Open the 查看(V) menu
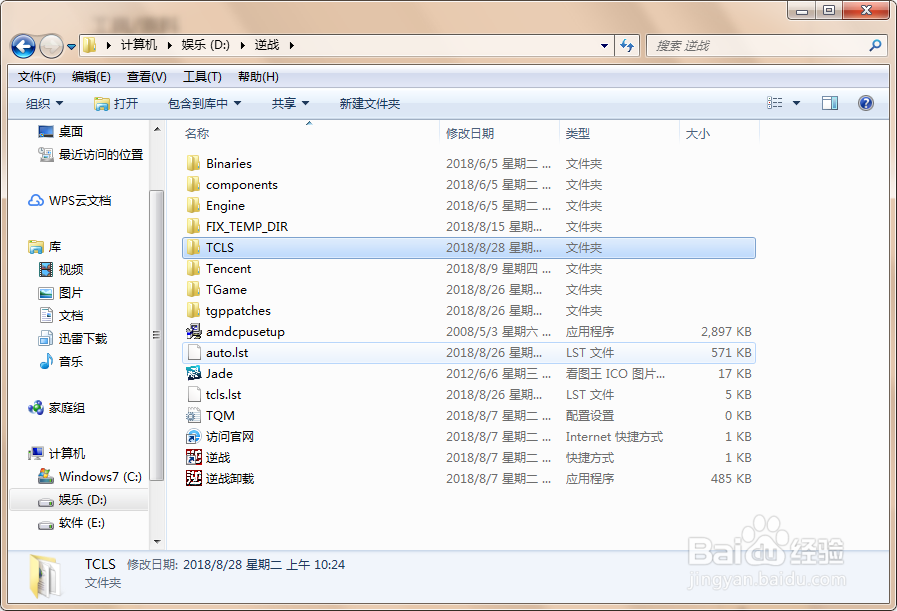897x611 pixels. click(x=146, y=77)
